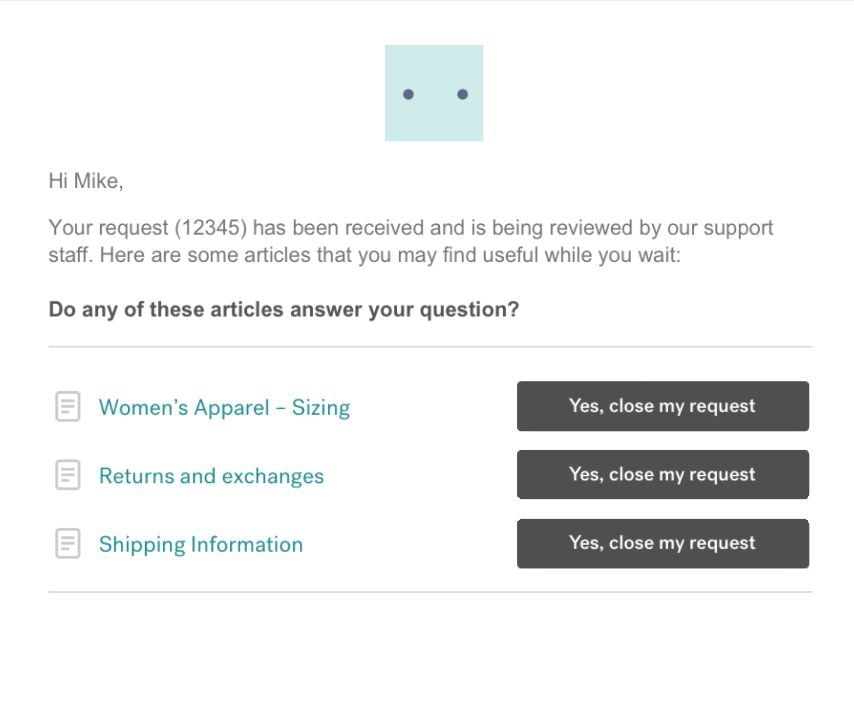Screen dimensions: 854x712
Task: Close request via the Returns and exchanges row button
Action: pos(663,474)
